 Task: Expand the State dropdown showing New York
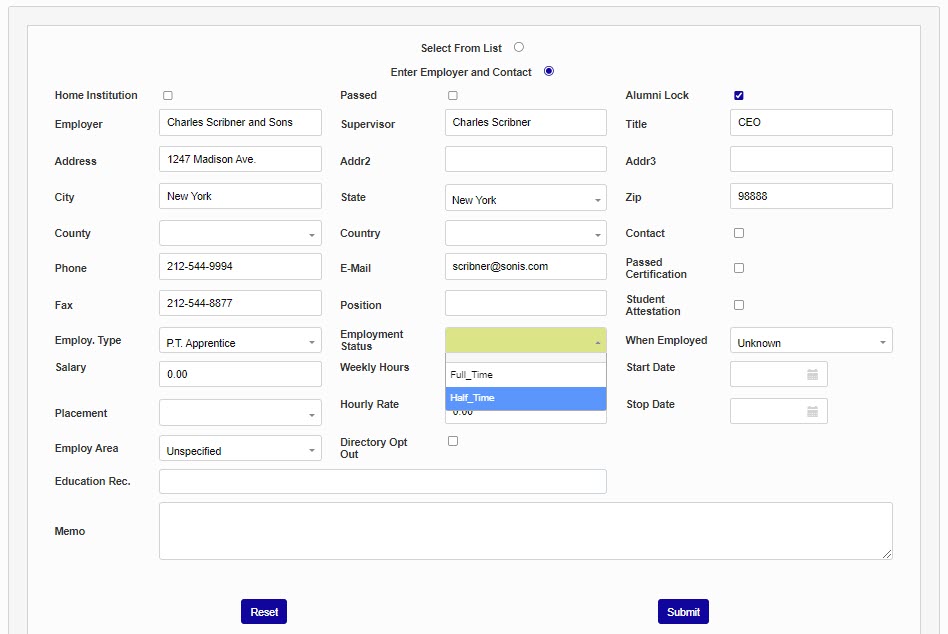[x=525, y=199]
